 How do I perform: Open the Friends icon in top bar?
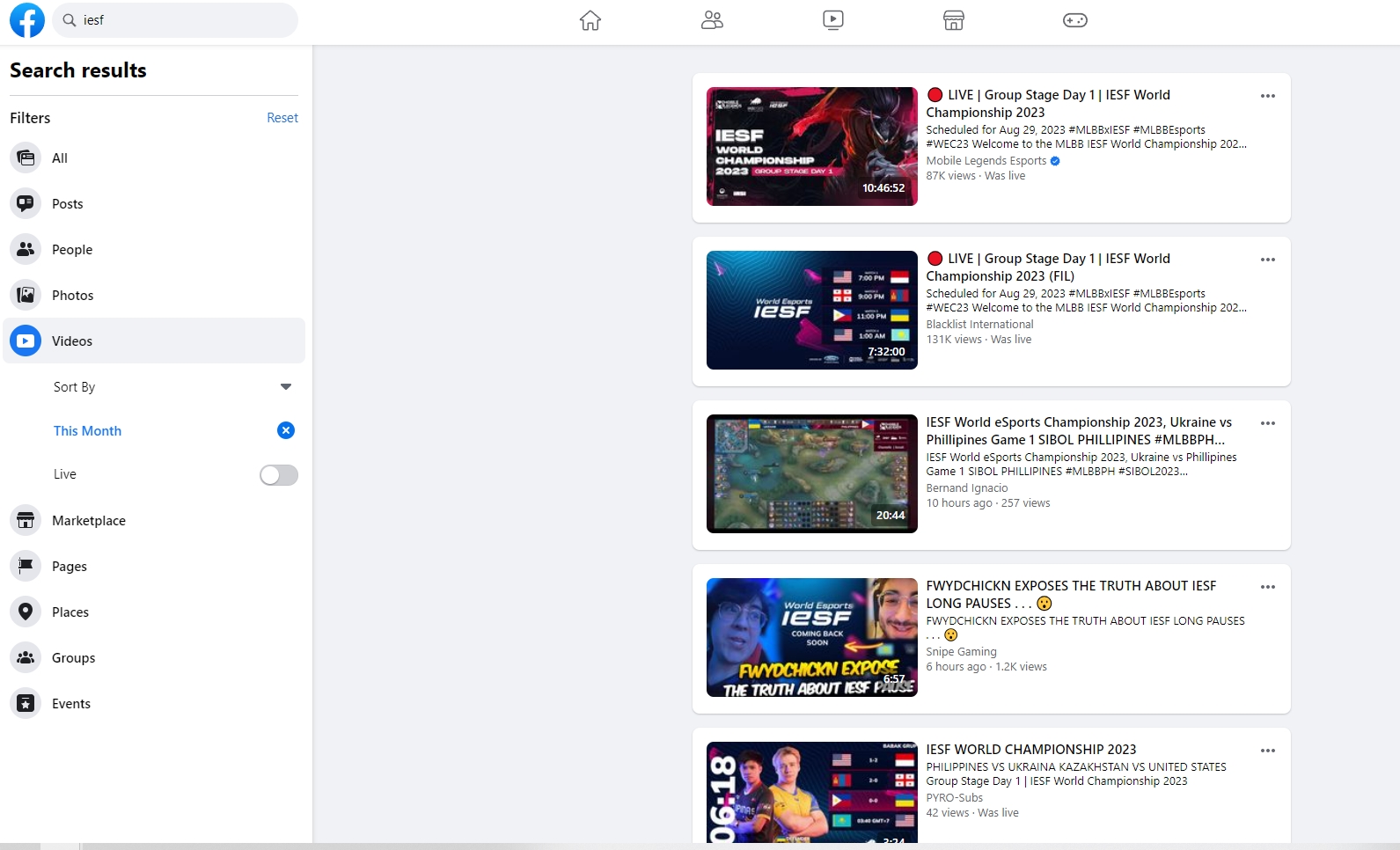point(712,20)
